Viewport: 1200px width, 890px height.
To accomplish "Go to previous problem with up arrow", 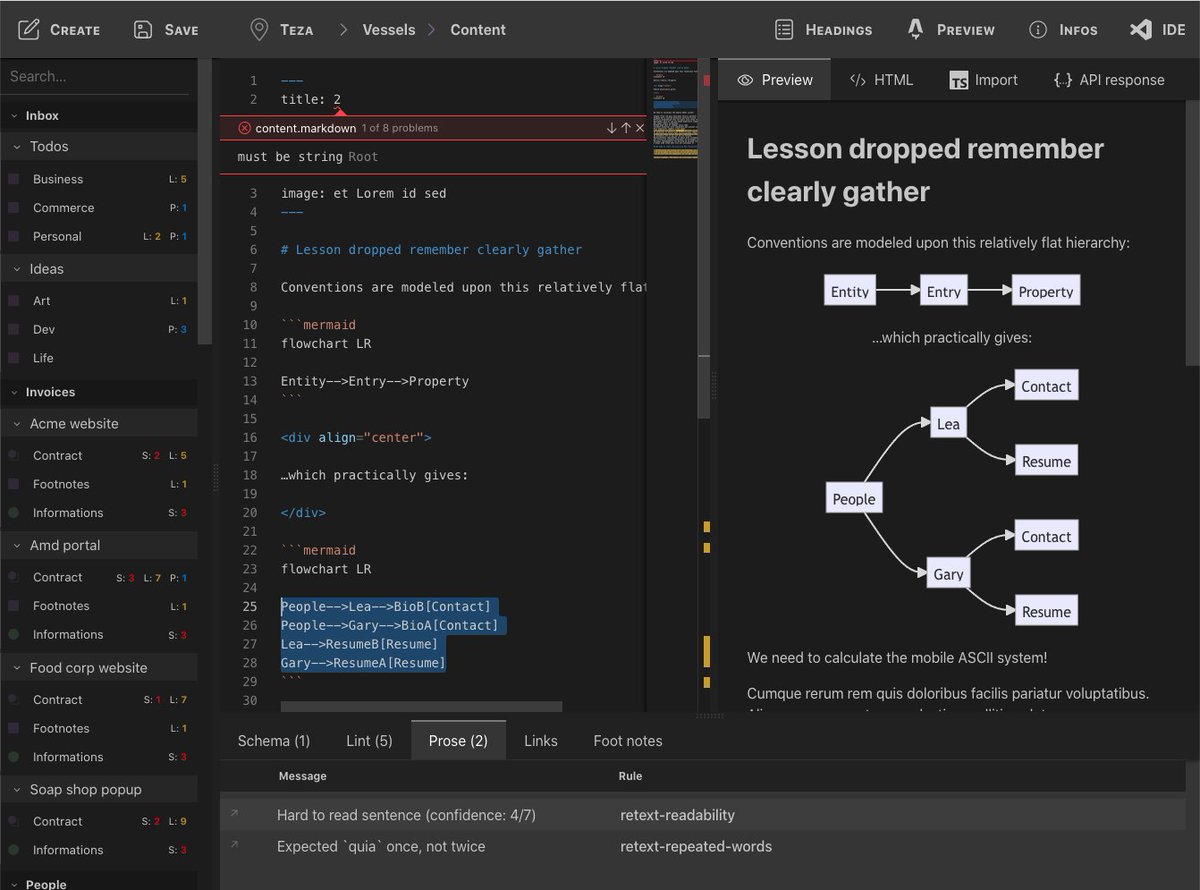I will pyautogui.click(x=626, y=128).
